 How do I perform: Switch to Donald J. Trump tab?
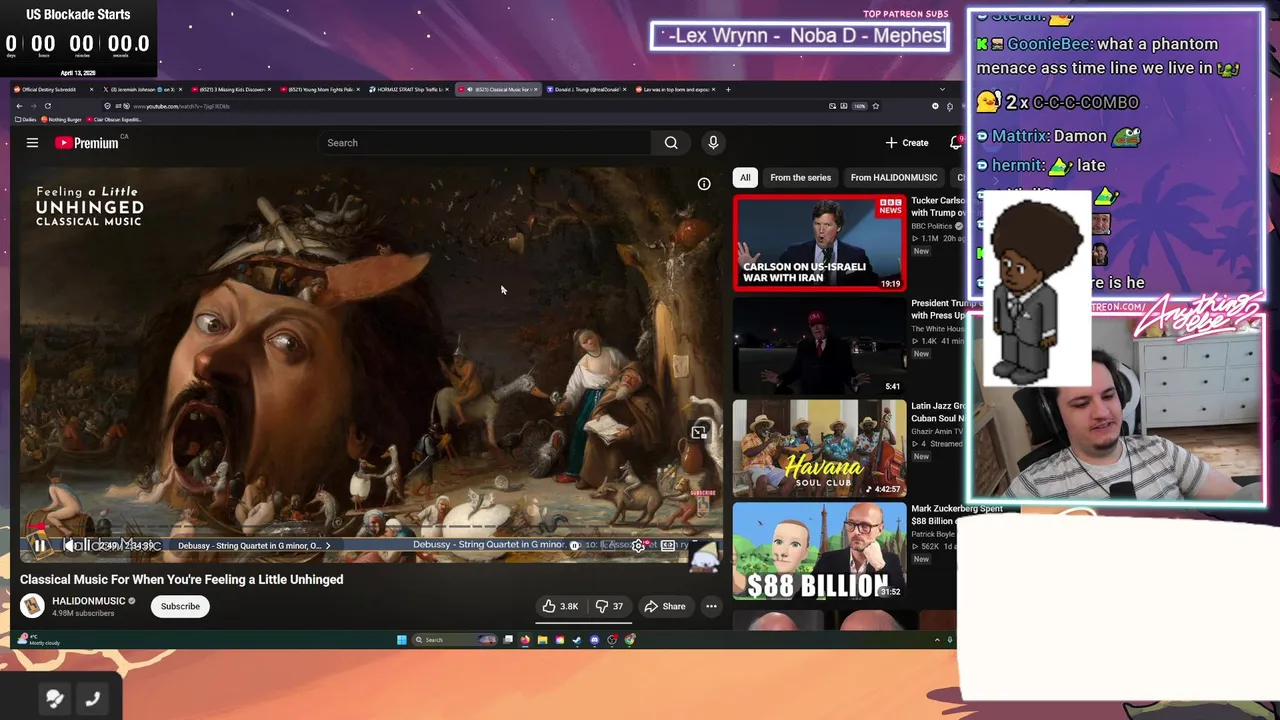point(587,89)
